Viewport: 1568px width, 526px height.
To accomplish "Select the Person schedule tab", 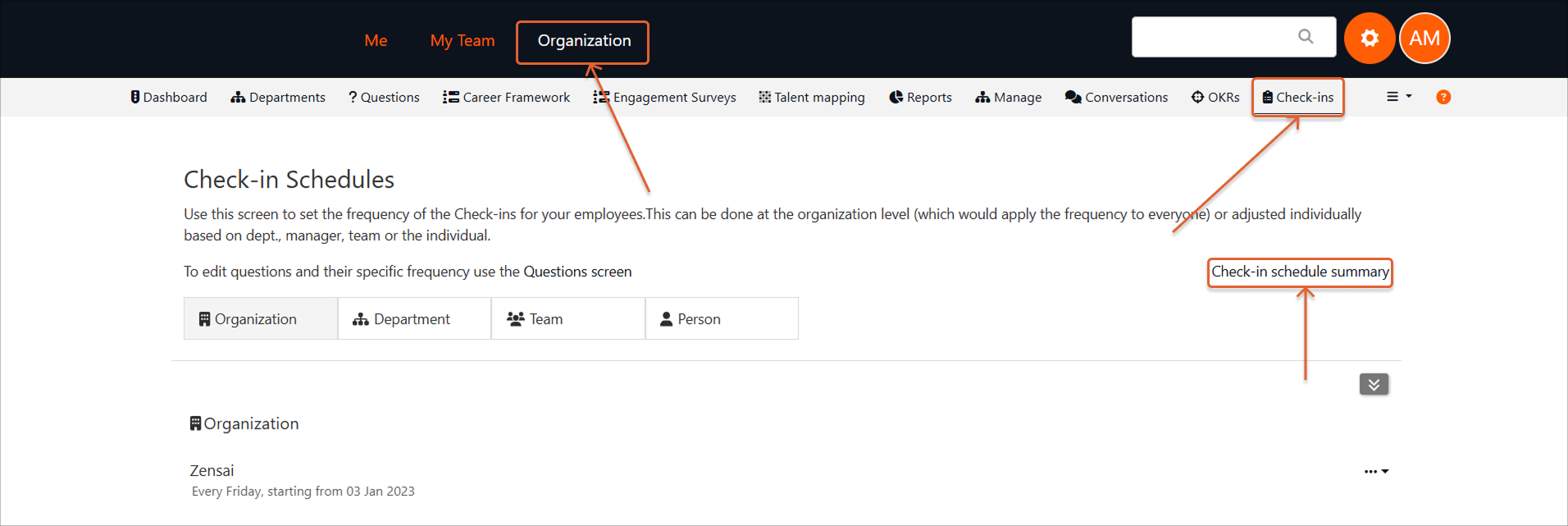I will (x=722, y=318).
